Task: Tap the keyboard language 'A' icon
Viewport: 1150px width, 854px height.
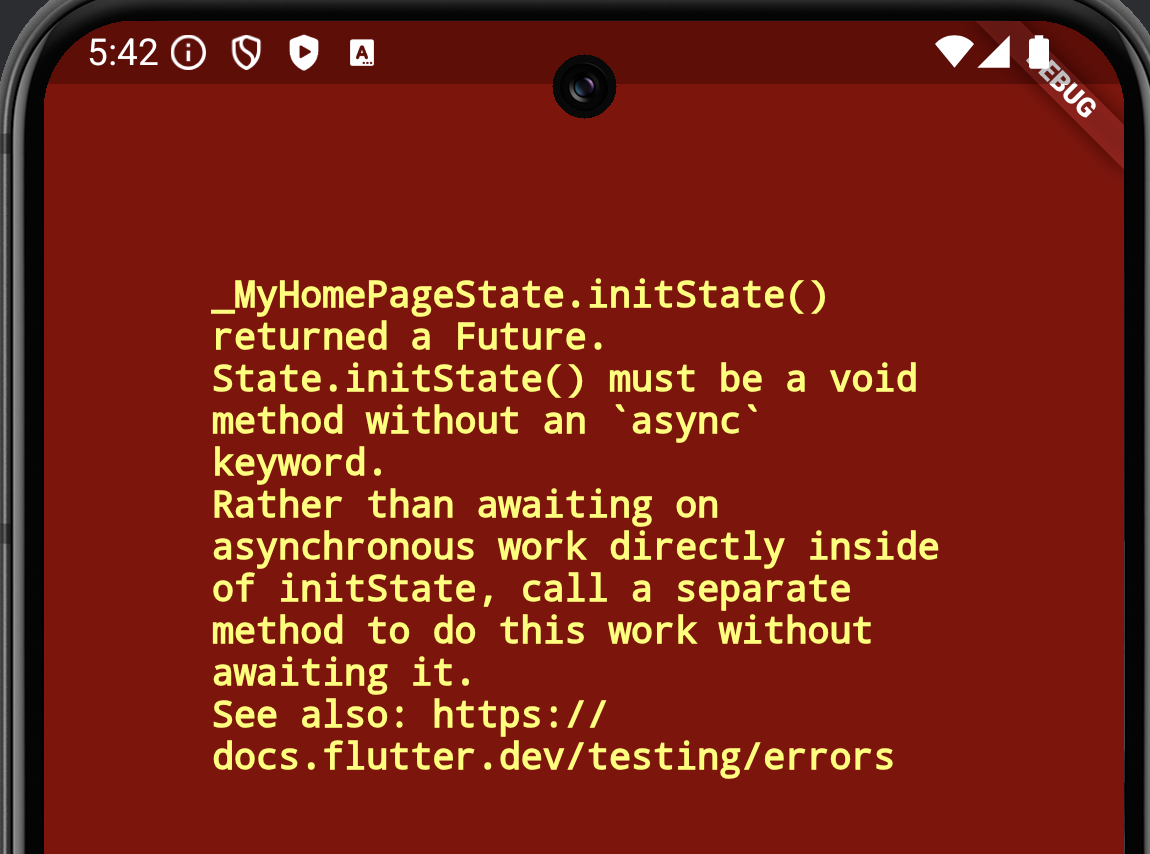Action: click(x=362, y=53)
